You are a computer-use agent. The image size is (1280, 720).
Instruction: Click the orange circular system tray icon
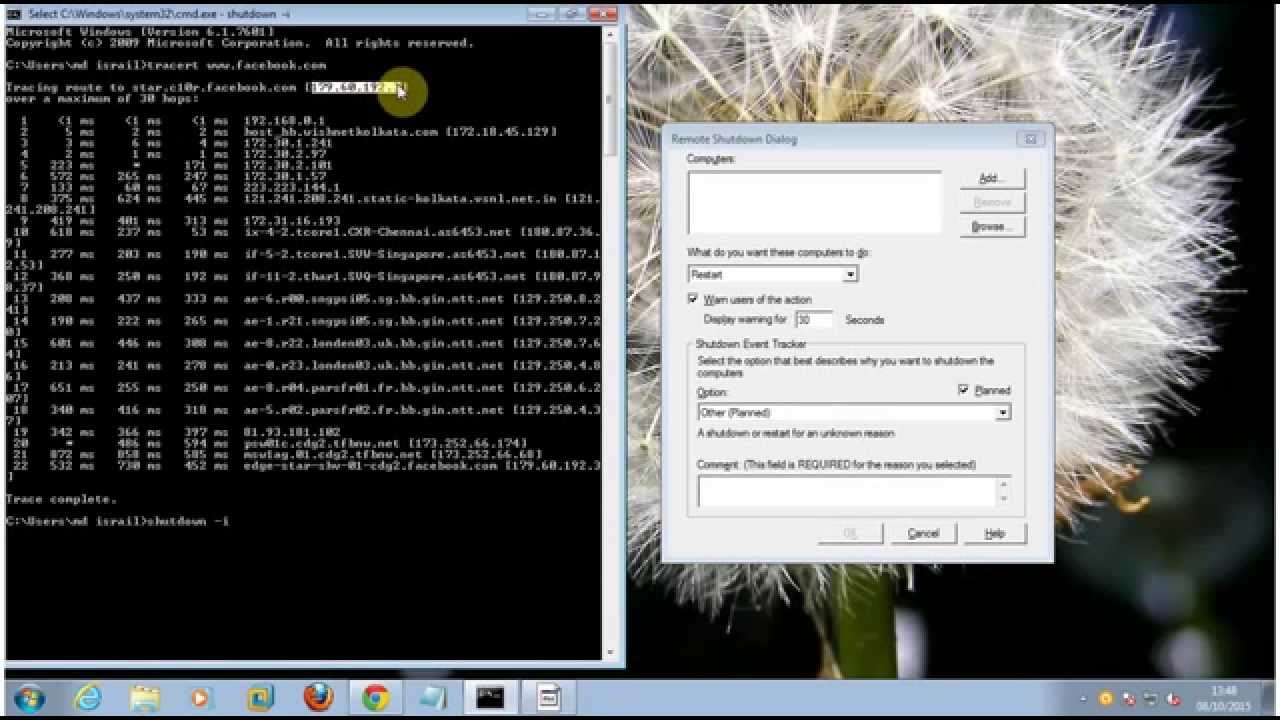(1105, 698)
